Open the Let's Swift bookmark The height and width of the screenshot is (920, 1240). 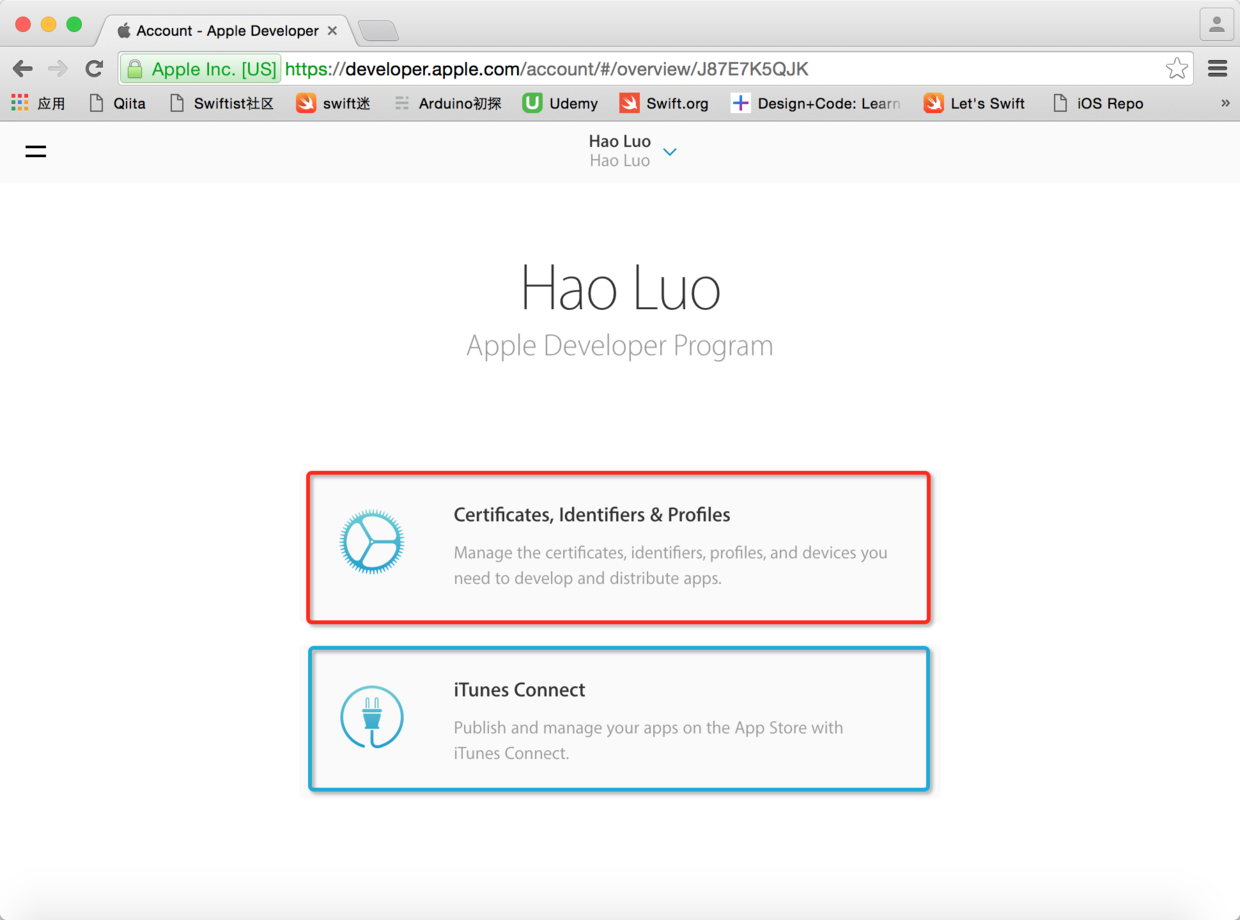click(974, 103)
